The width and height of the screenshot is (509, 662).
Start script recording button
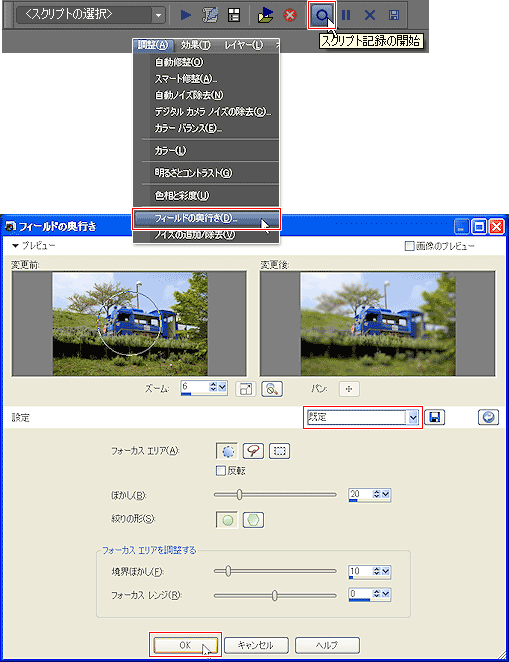coord(322,16)
